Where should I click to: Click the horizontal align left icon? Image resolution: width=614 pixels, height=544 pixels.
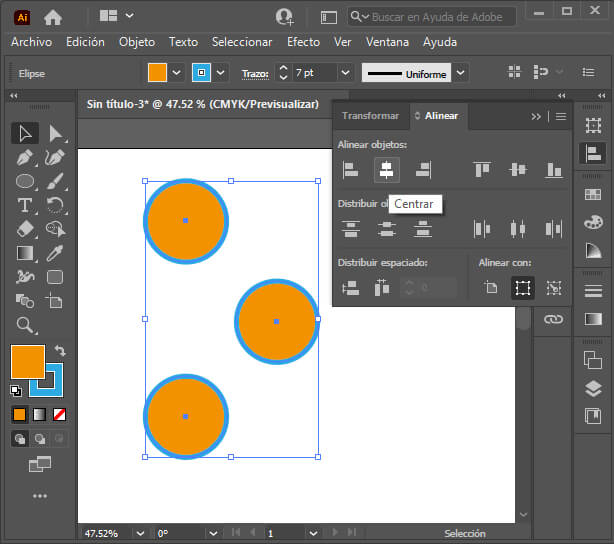point(350,170)
